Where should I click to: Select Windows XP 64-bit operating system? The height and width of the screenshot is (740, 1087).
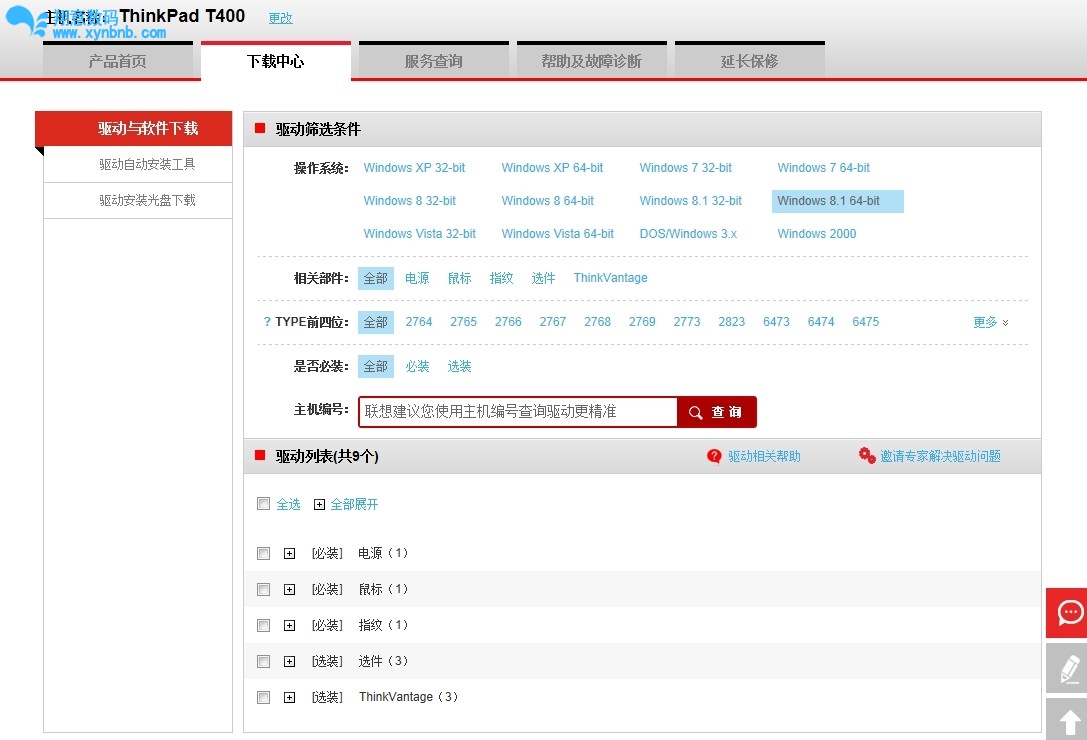click(x=553, y=168)
